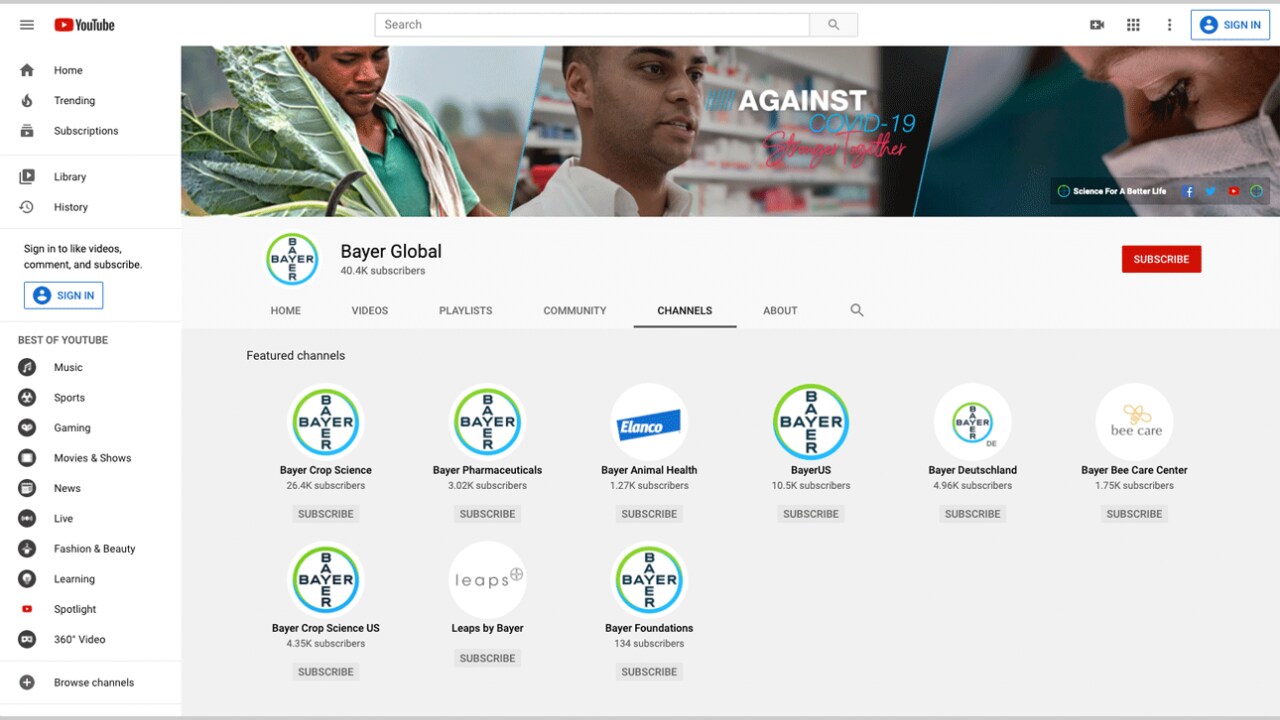Subscribe to Bayer Crop Science US
This screenshot has width=1280, height=720.
tap(326, 672)
